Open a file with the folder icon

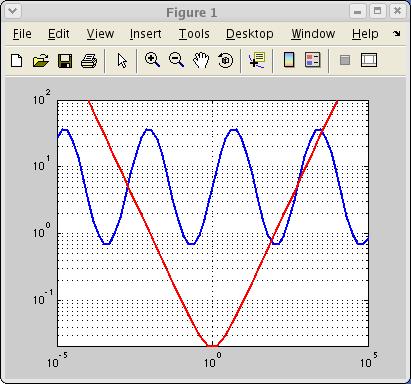point(41,61)
